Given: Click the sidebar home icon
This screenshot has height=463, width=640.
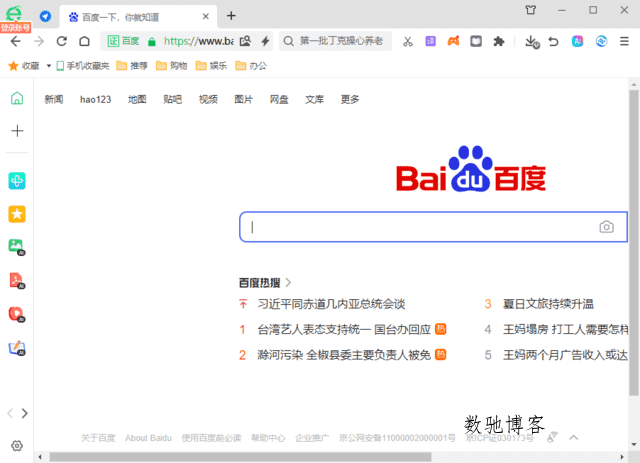Looking at the screenshot, I should point(17,98).
